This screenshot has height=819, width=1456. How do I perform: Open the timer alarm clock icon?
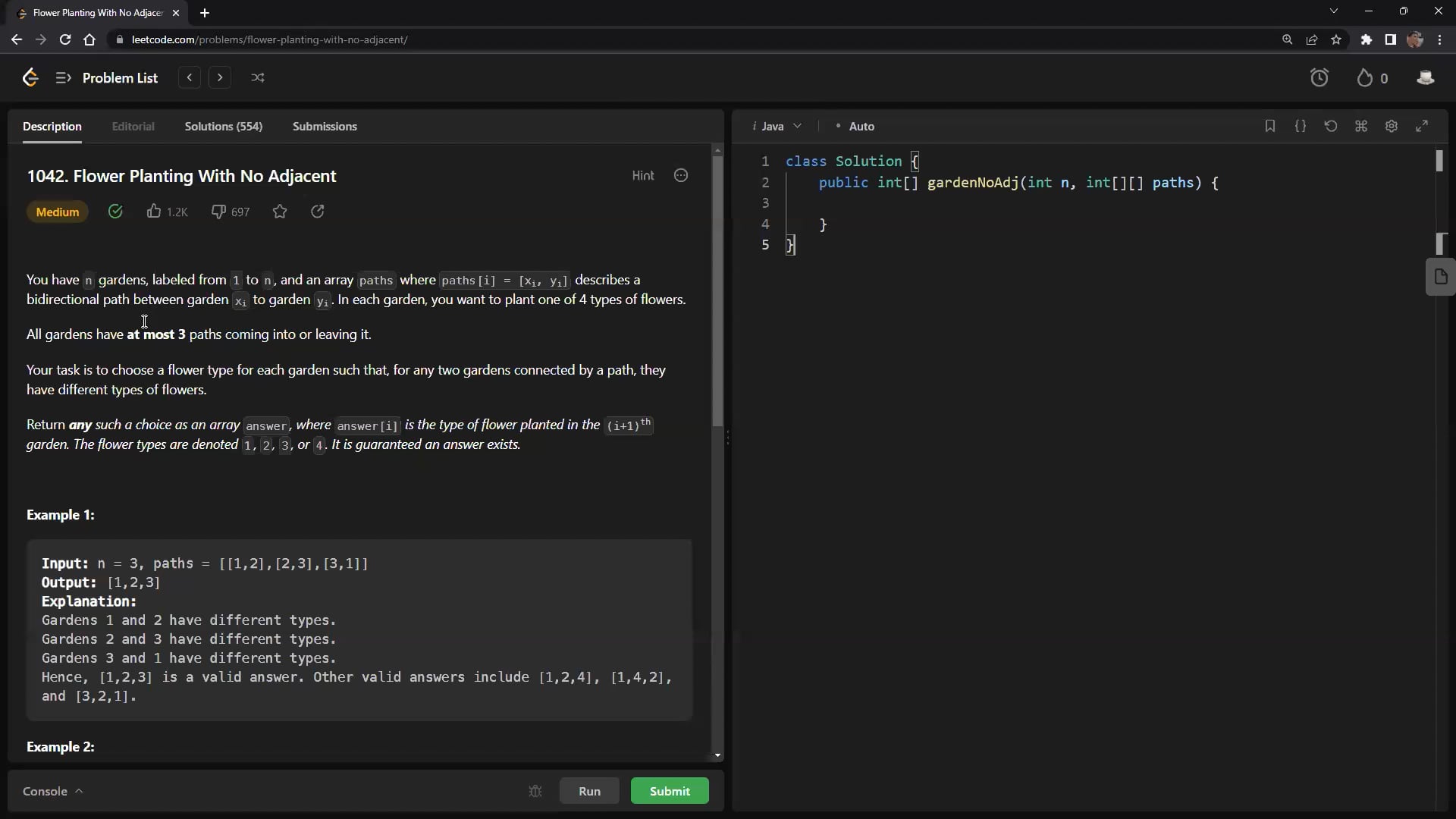[1319, 77]
